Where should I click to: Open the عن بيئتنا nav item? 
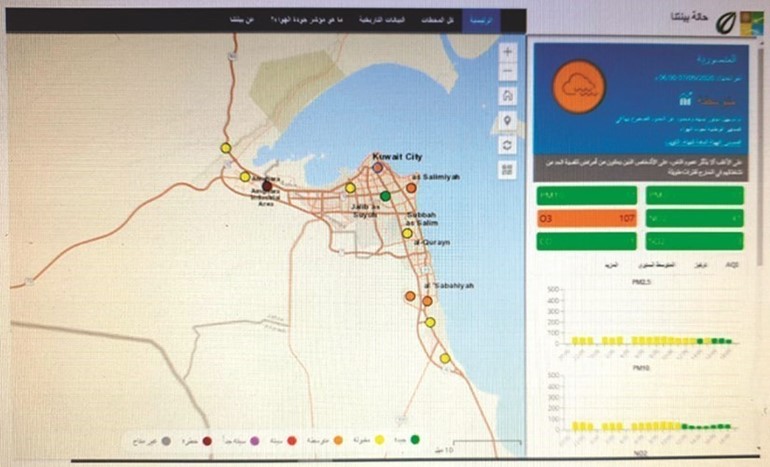tap(242, 21)
